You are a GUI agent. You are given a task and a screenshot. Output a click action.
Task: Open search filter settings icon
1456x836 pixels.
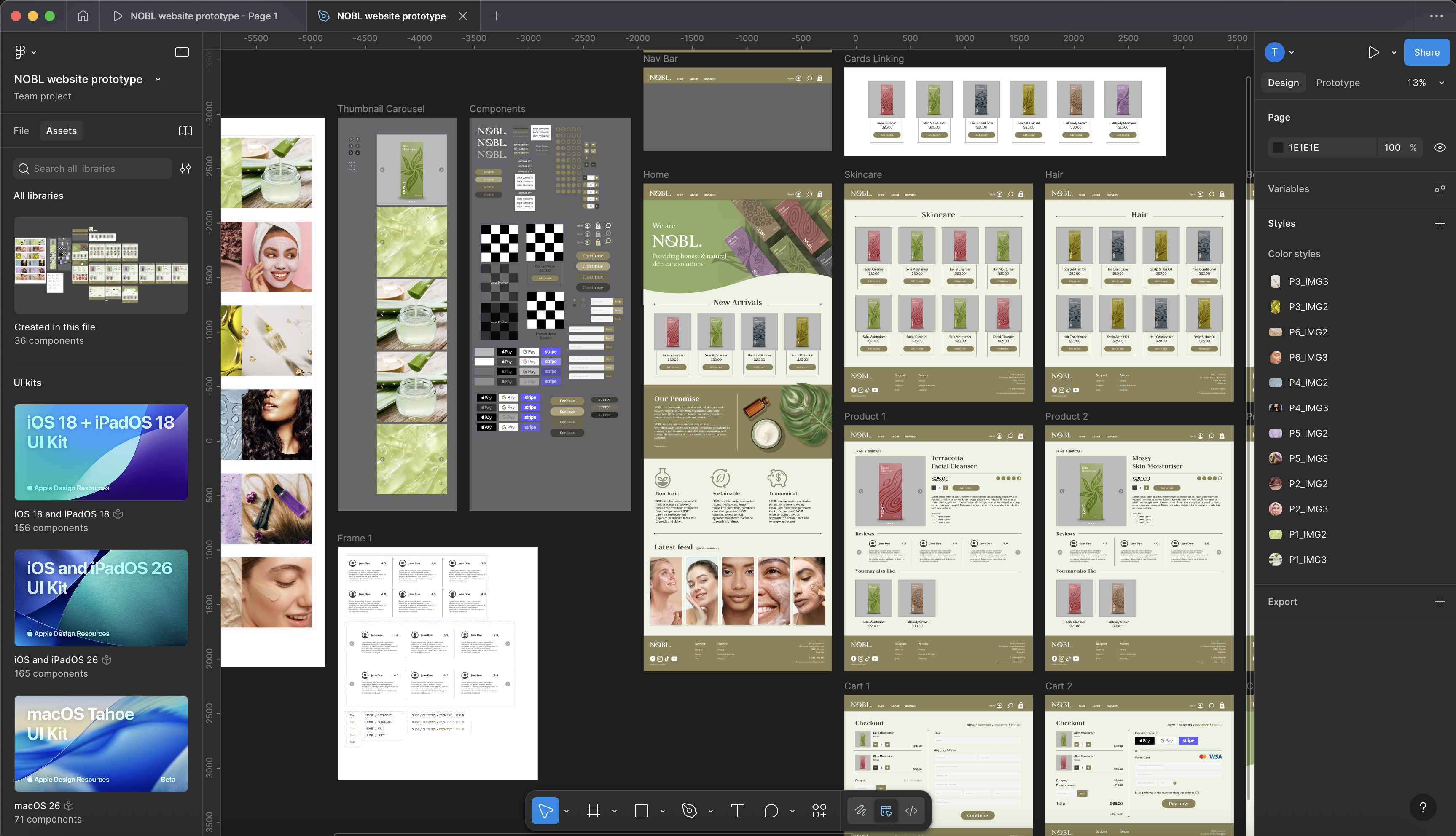click(x=185, y=169)
